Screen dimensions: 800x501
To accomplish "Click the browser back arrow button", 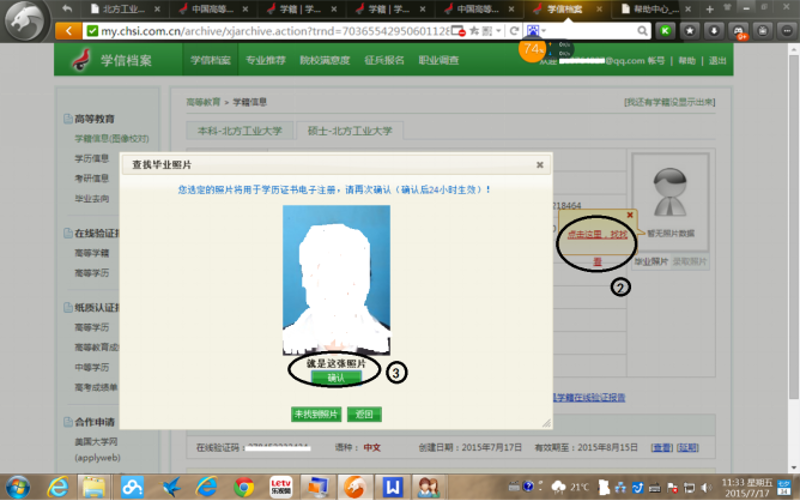I will [67, 31].
